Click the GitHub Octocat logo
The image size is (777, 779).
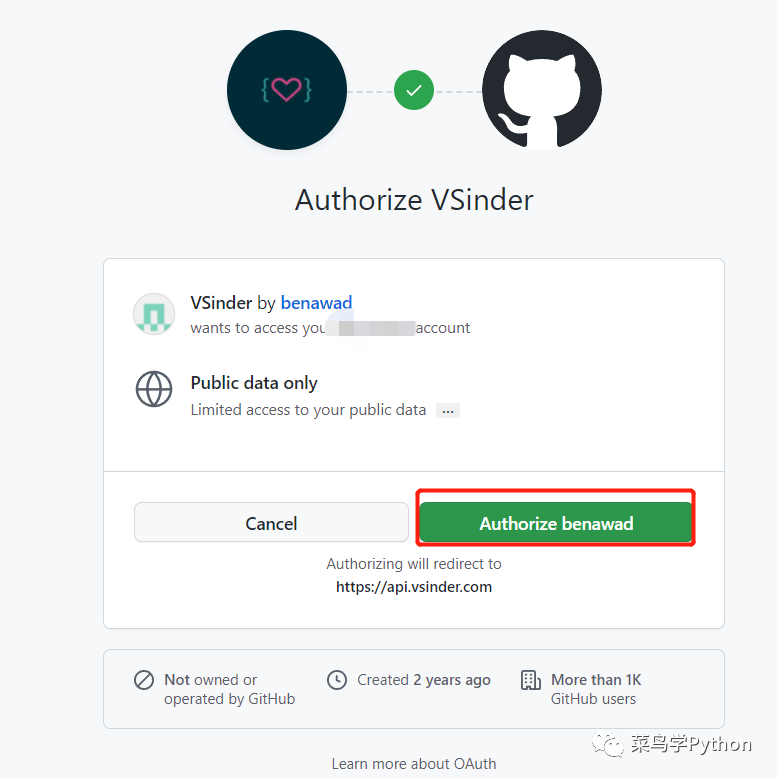[x=542, y=90]
